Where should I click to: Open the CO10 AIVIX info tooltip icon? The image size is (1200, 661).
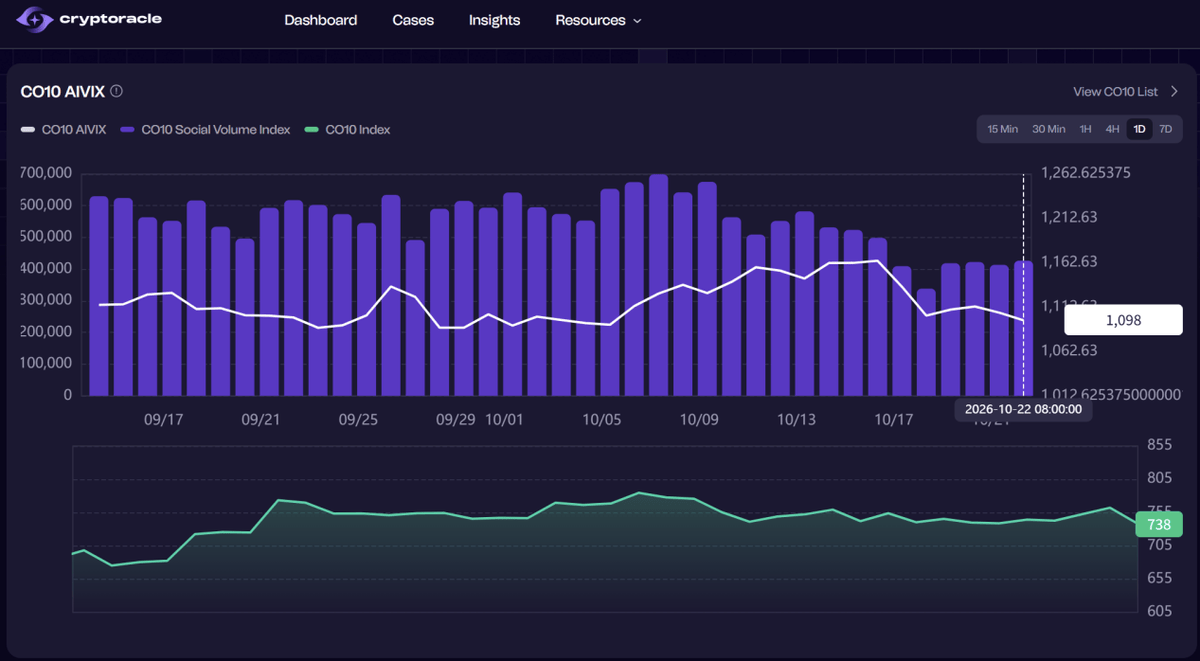[116, 91]
